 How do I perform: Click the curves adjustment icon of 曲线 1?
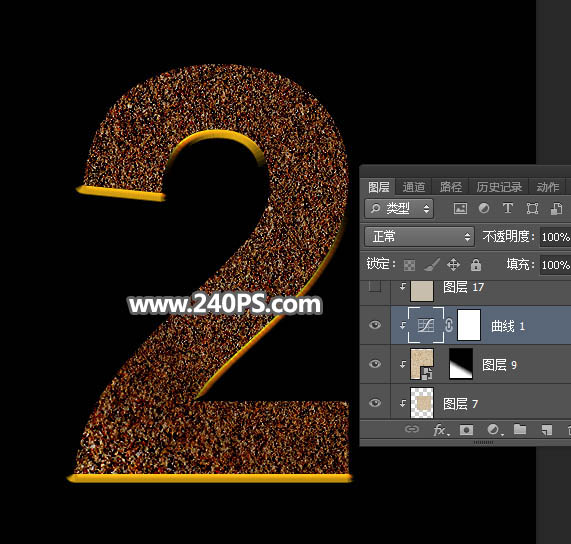426,325
